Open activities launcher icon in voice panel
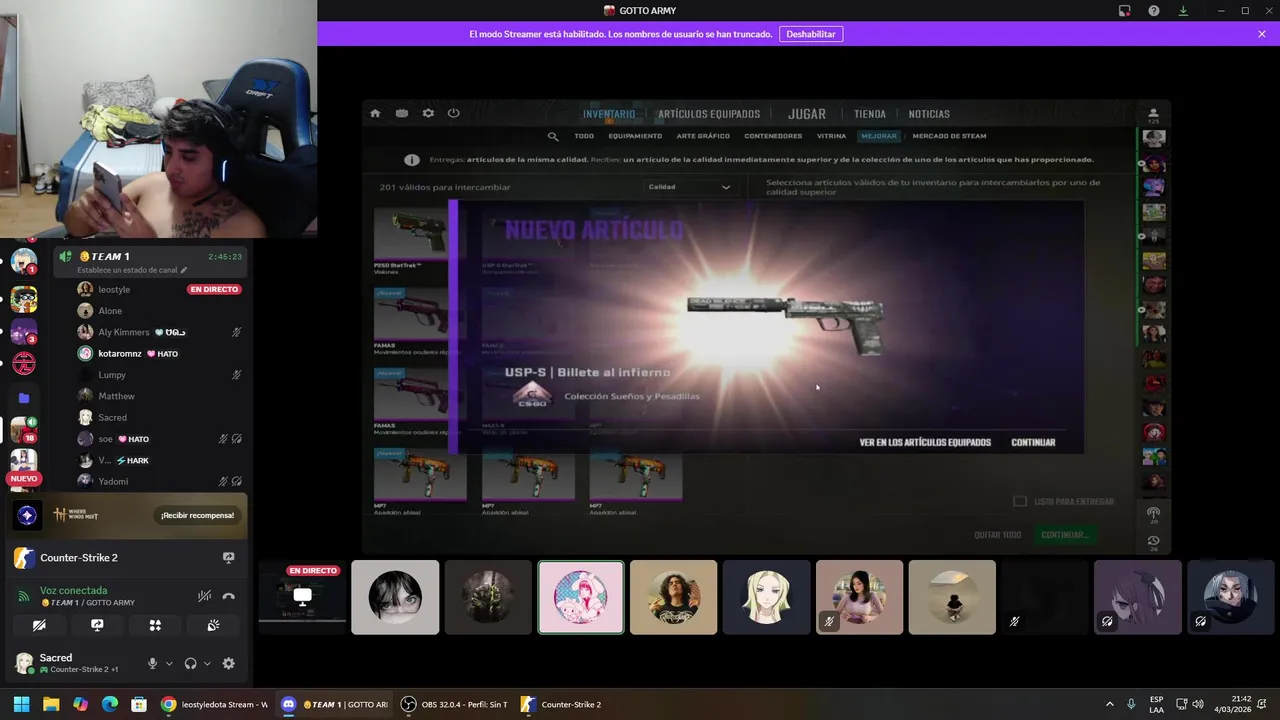Viewport: 1280px width, 720px height. pos(155,625)
